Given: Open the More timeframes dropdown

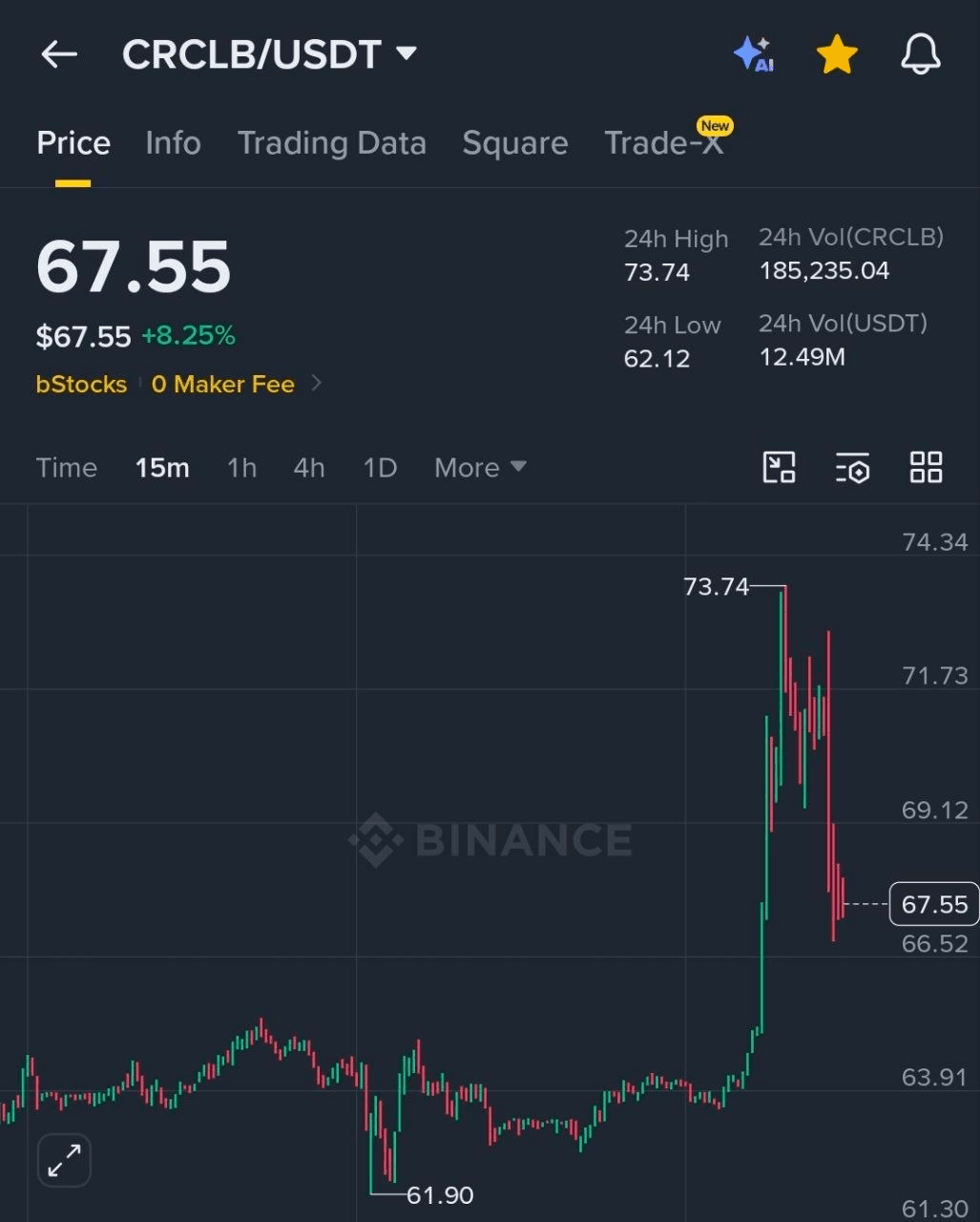Looking at the screenshot, I should click(x=480, y=468).
